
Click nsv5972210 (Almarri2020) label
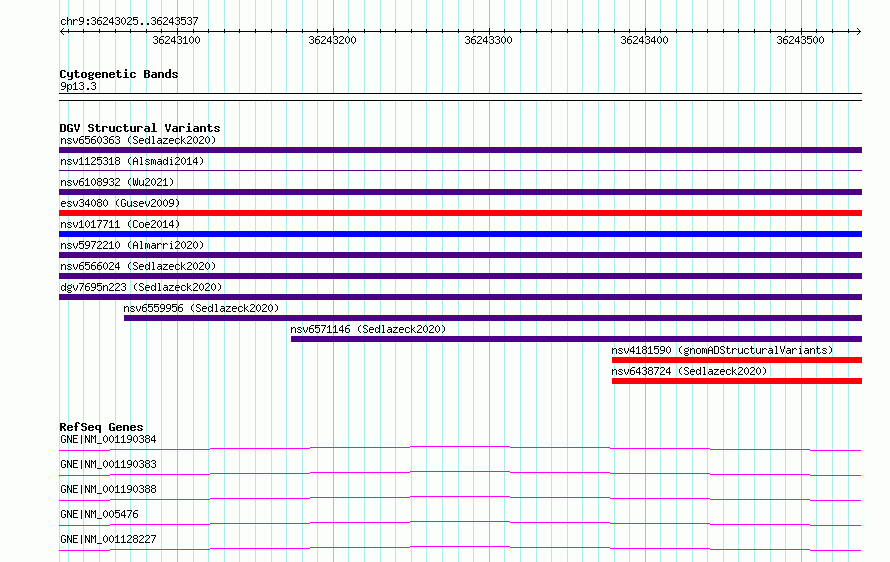click(132, 245)
